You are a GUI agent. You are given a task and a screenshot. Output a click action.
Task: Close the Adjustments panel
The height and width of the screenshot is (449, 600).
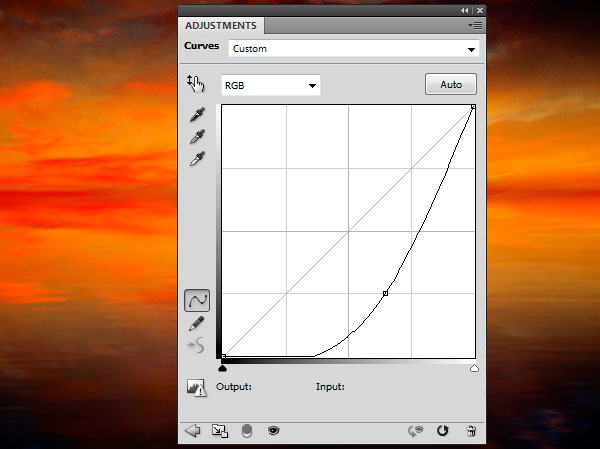pos(479,11)
